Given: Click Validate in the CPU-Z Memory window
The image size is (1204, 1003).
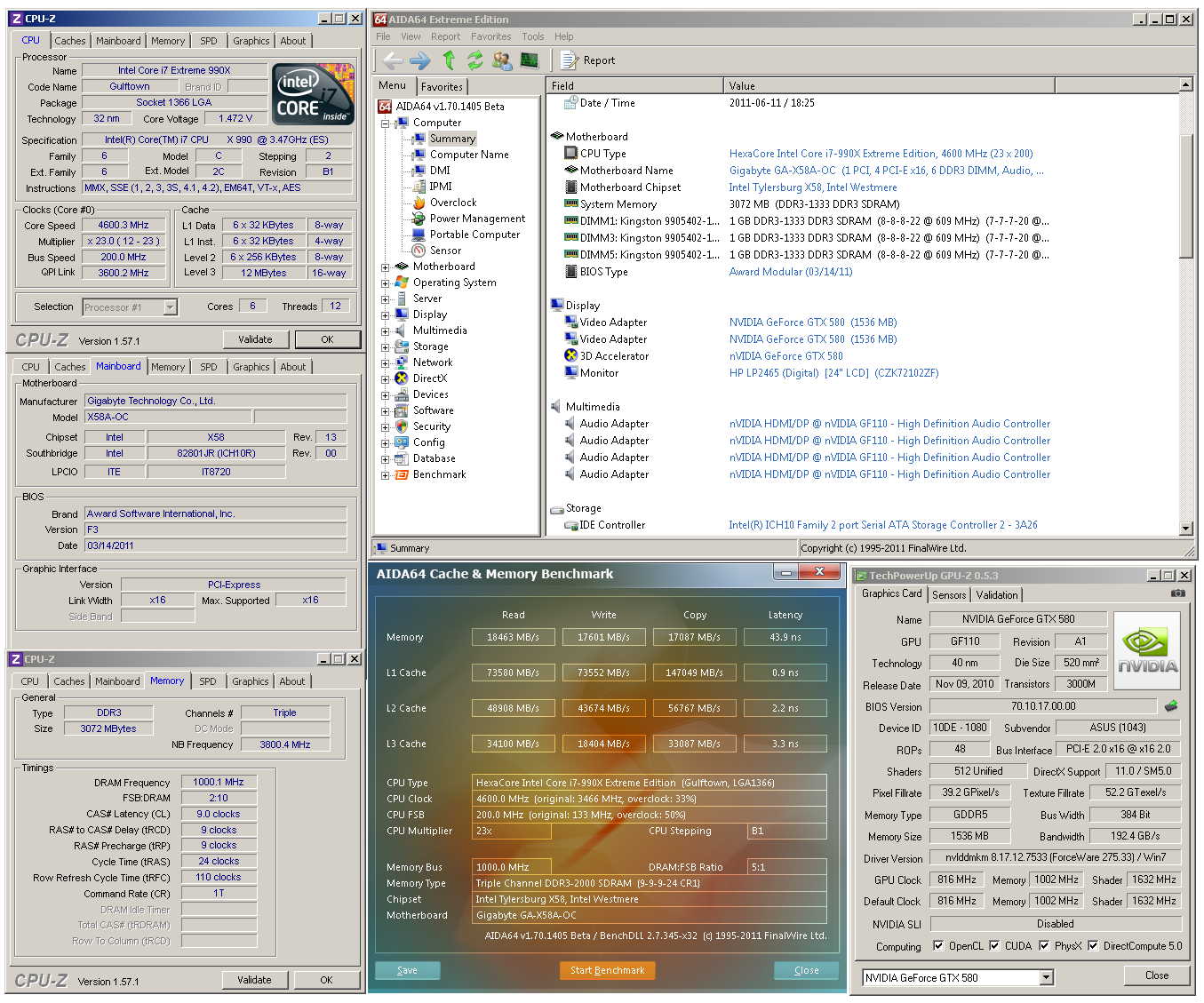Looking at the screenshot, I should tap(254, 980).
